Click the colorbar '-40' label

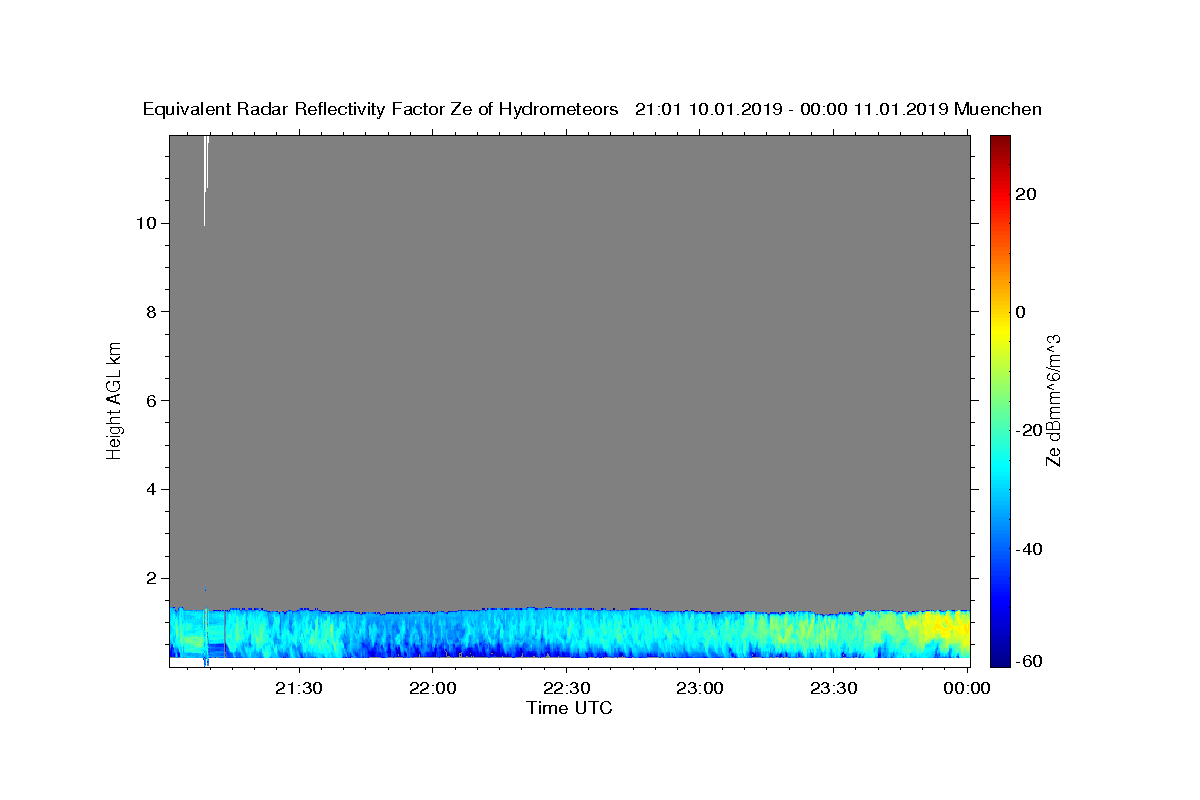pyautogui.click(x=1030, y=549)
